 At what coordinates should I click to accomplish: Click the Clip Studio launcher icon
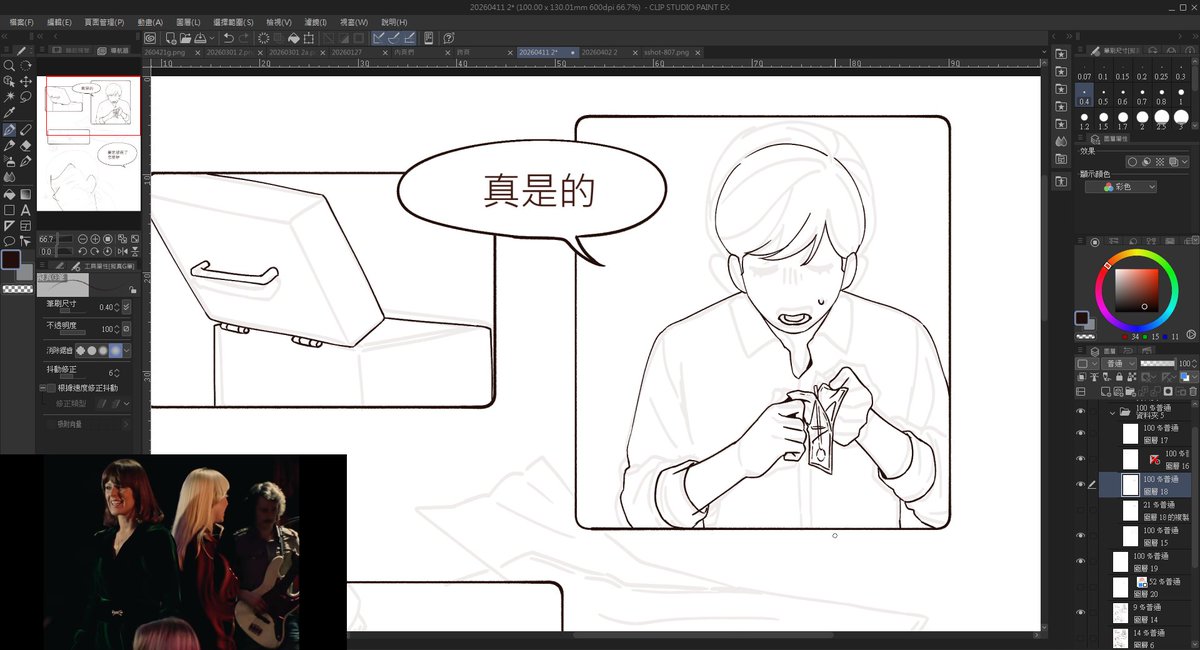(x=150, y=38)
